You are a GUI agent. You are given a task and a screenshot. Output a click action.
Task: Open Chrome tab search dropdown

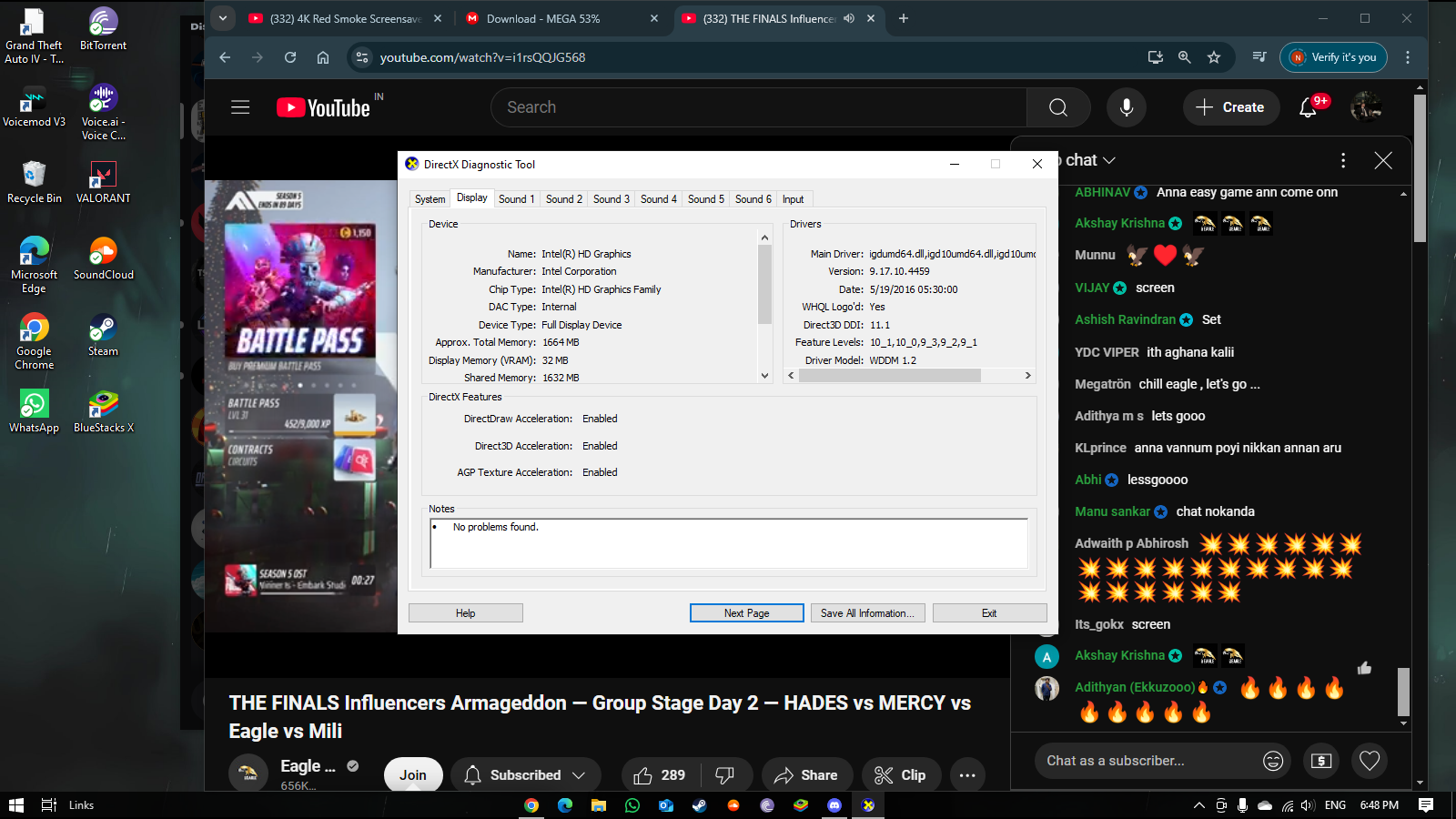(223, 18)
